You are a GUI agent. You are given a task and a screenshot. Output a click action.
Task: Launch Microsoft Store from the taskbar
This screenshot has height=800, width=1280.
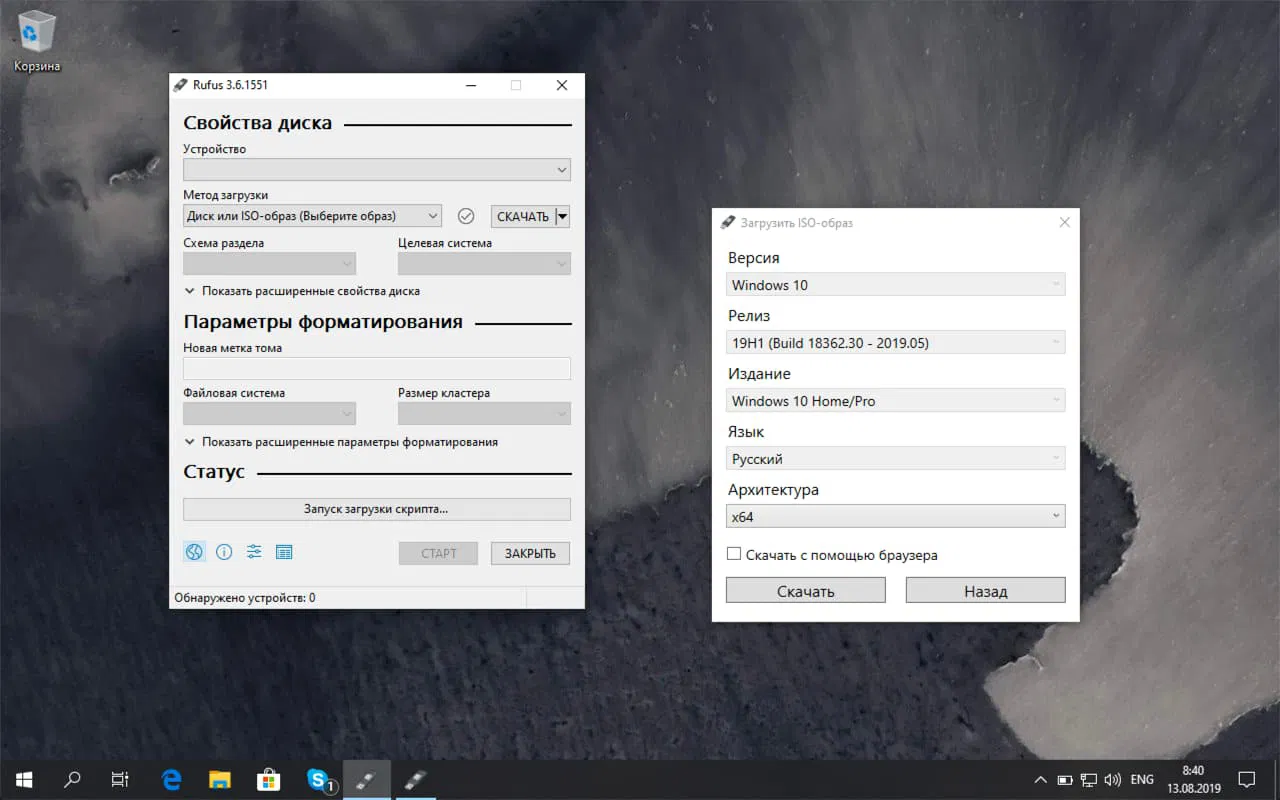click(268, 779)
